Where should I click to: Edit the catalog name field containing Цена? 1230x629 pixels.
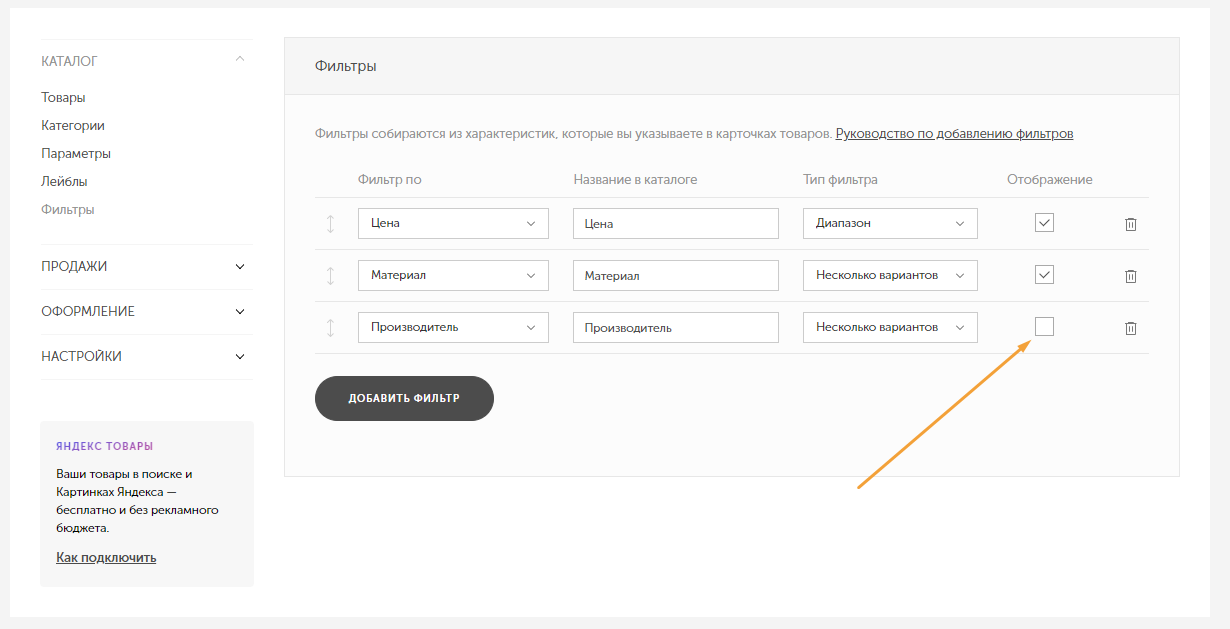tap(676, 223)
